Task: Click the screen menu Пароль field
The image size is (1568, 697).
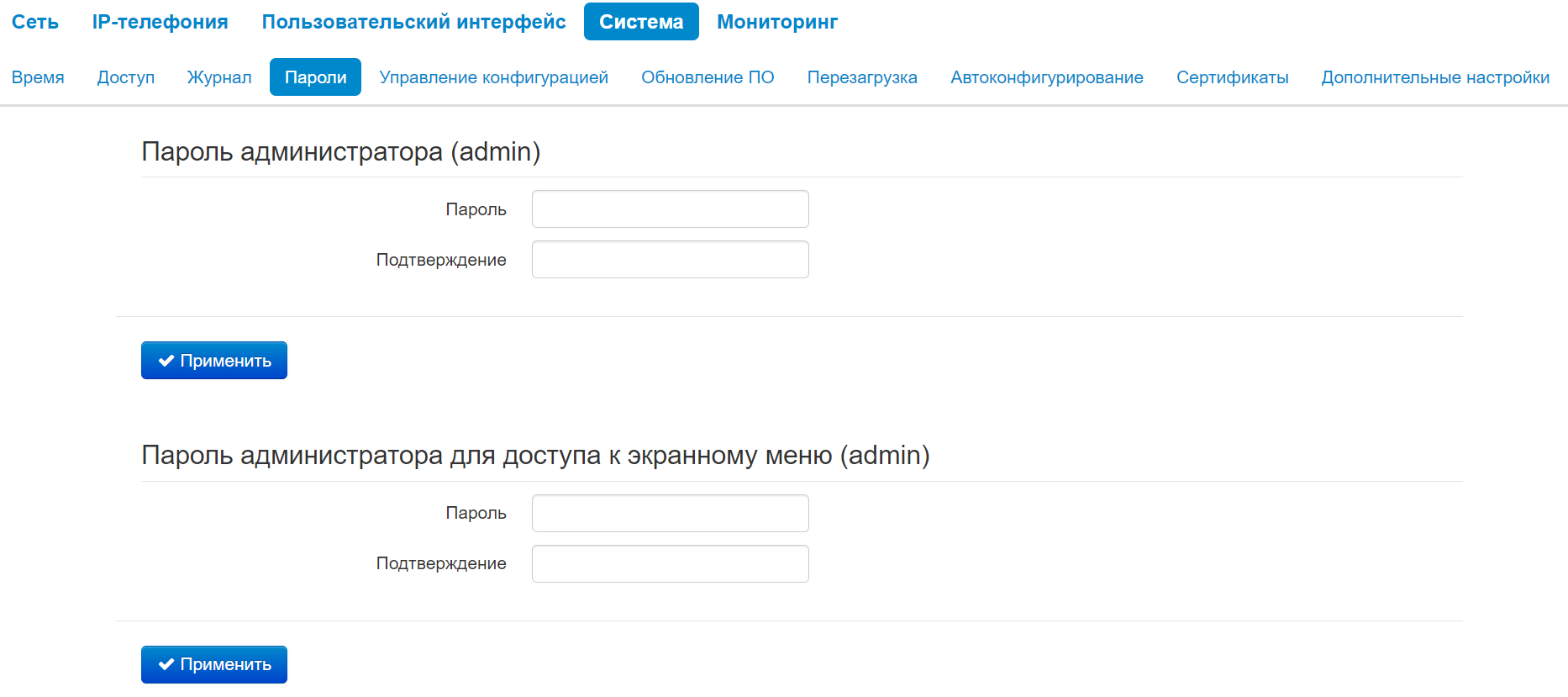Action: click(670, 514)
